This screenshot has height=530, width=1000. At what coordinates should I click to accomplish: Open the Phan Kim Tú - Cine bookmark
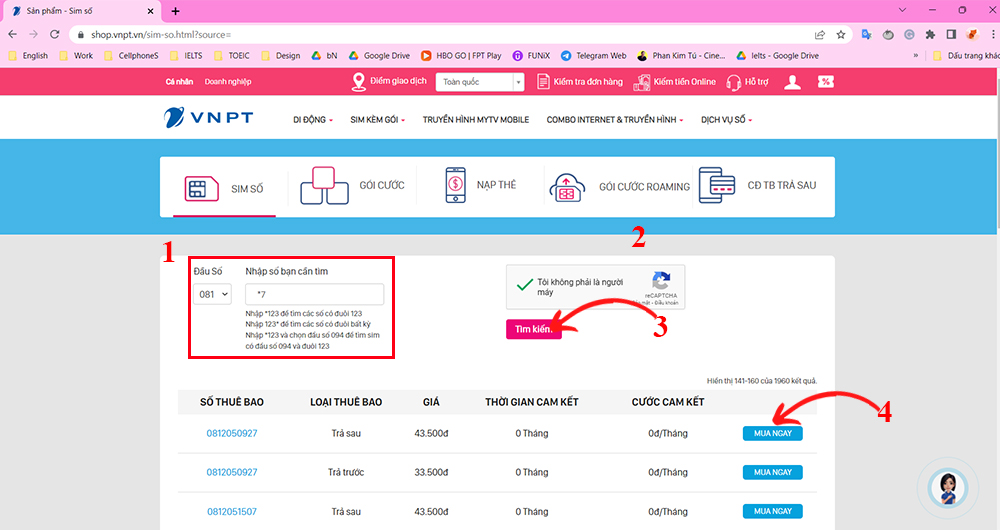[x=681, y=55]
